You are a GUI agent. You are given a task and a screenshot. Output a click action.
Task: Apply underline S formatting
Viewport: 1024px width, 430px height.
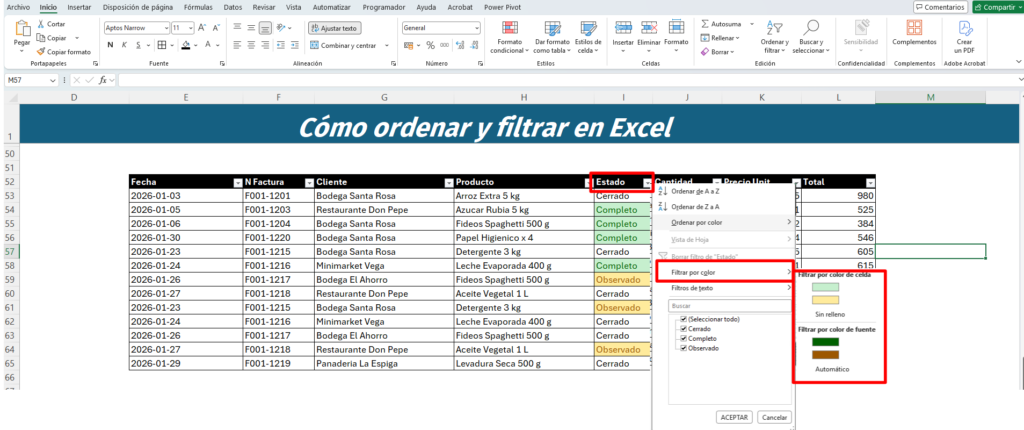coord(138,45)
